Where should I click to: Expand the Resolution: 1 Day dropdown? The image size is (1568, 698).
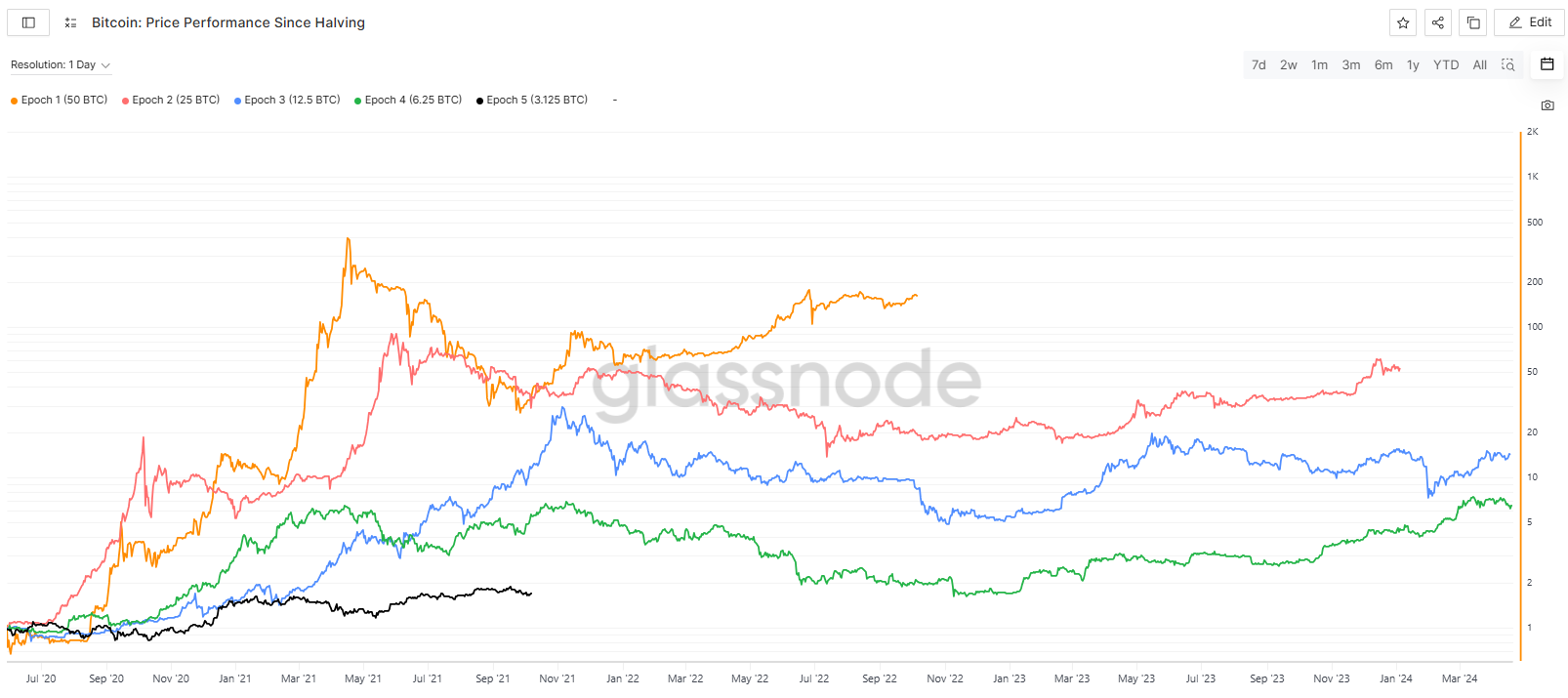(x=61, y=65)
